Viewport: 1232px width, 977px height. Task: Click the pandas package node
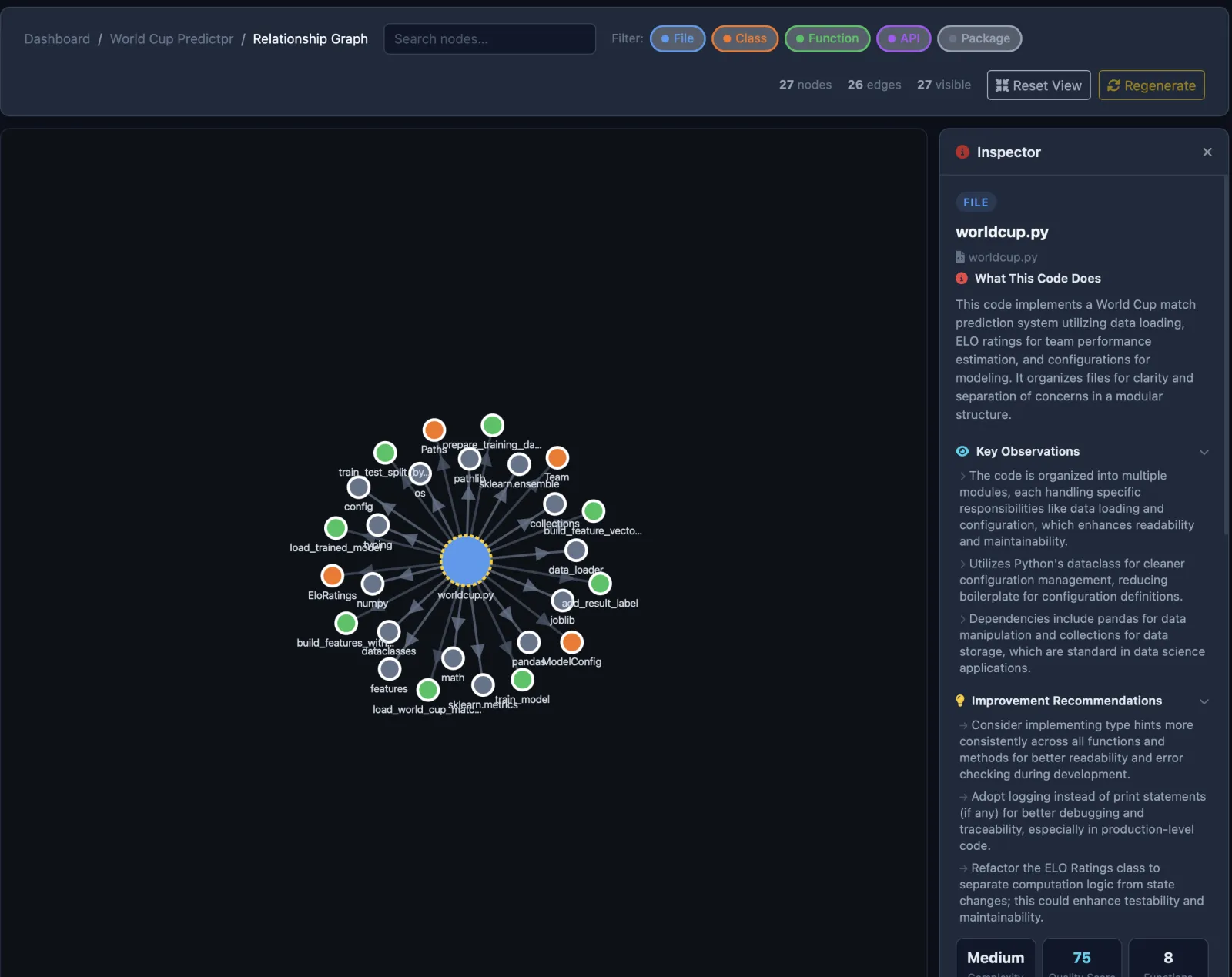[x=529, y=642]
